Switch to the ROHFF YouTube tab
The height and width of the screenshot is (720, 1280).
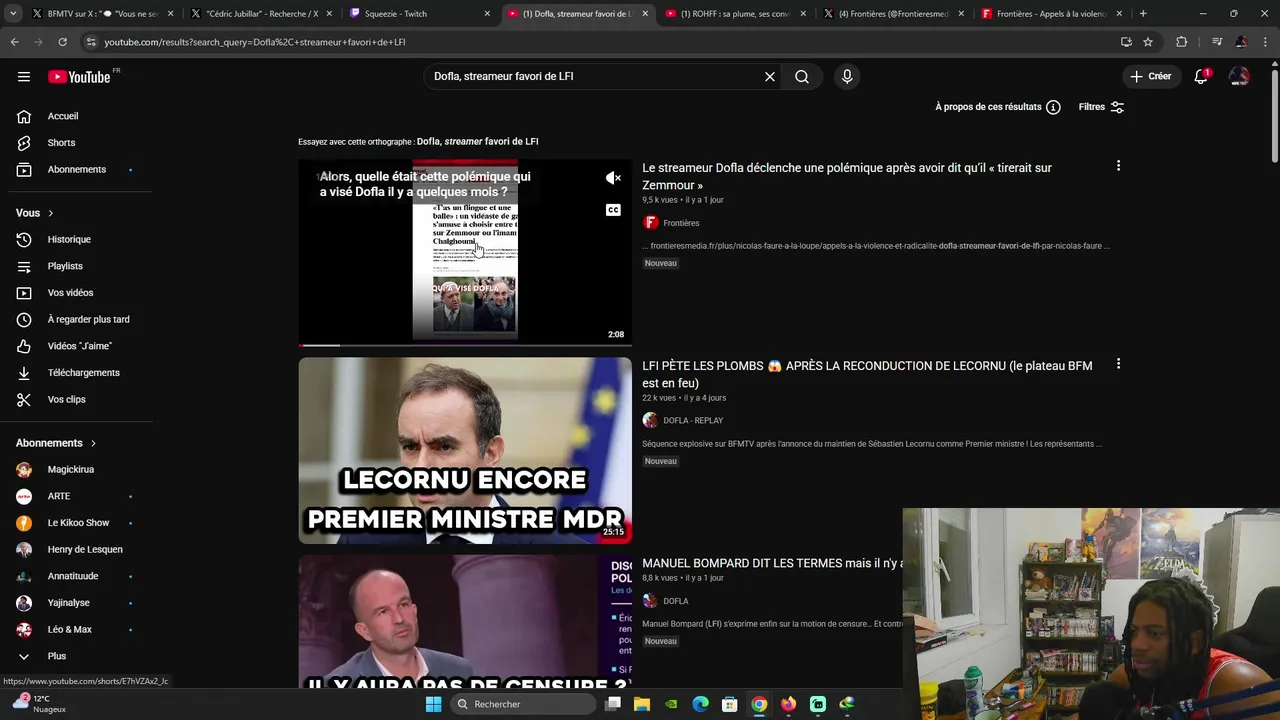click(x=736, y=14)
